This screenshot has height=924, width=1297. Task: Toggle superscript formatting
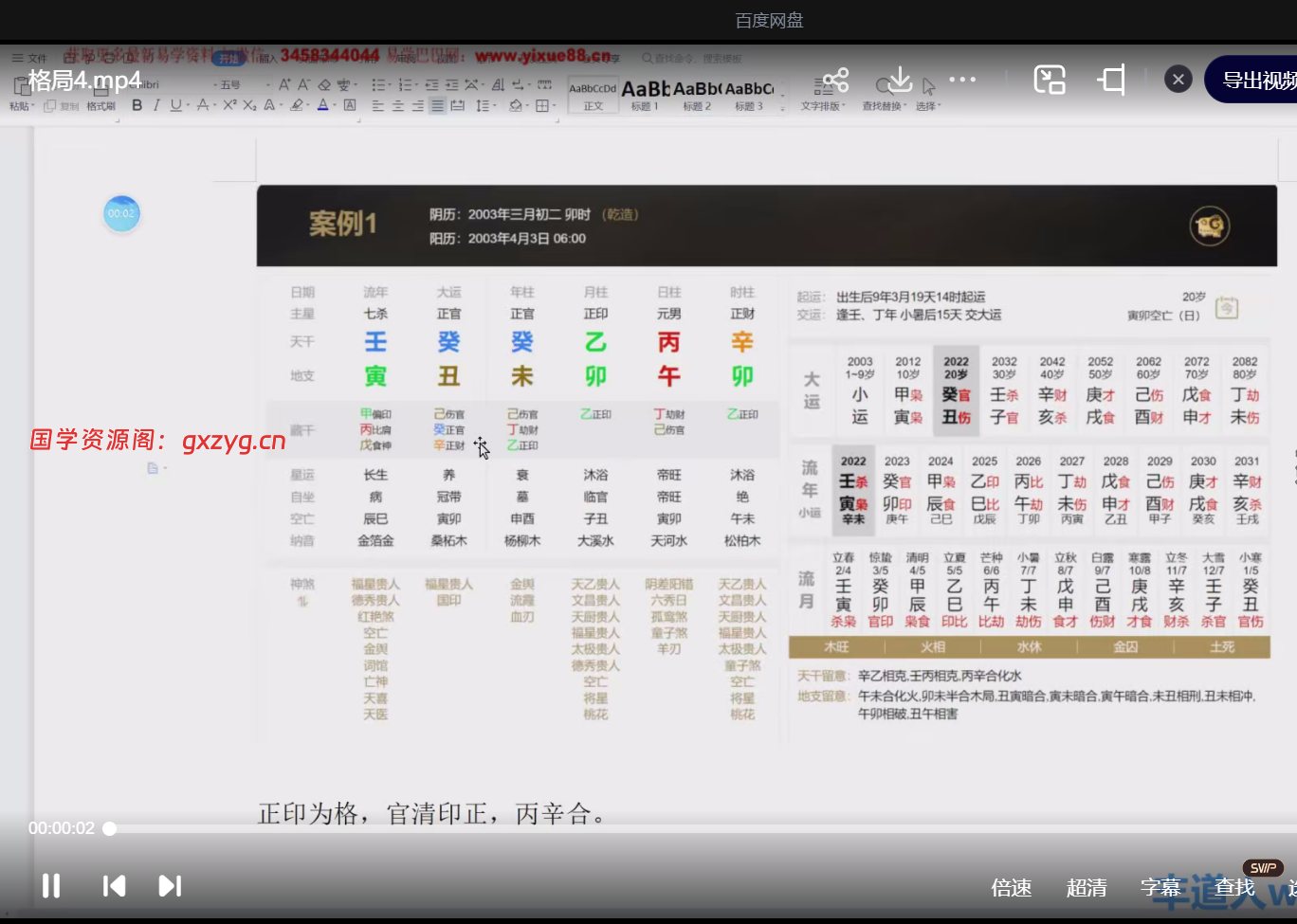tap(229, 105)
